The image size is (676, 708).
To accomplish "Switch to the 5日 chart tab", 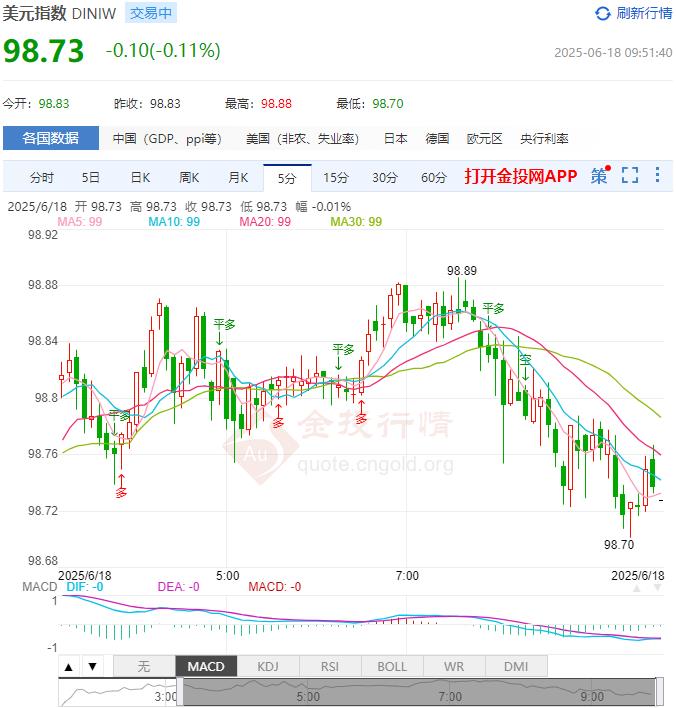I will (x=91, y=177).
